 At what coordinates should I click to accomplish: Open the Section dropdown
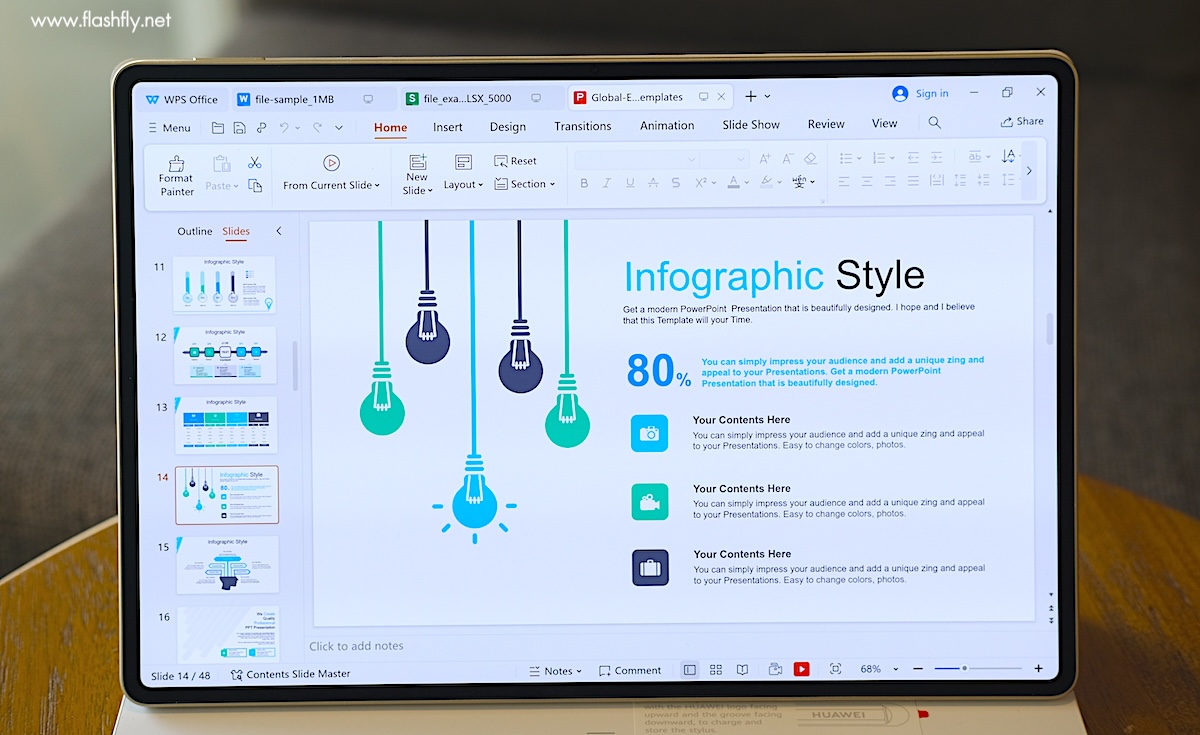click(525, 184)
